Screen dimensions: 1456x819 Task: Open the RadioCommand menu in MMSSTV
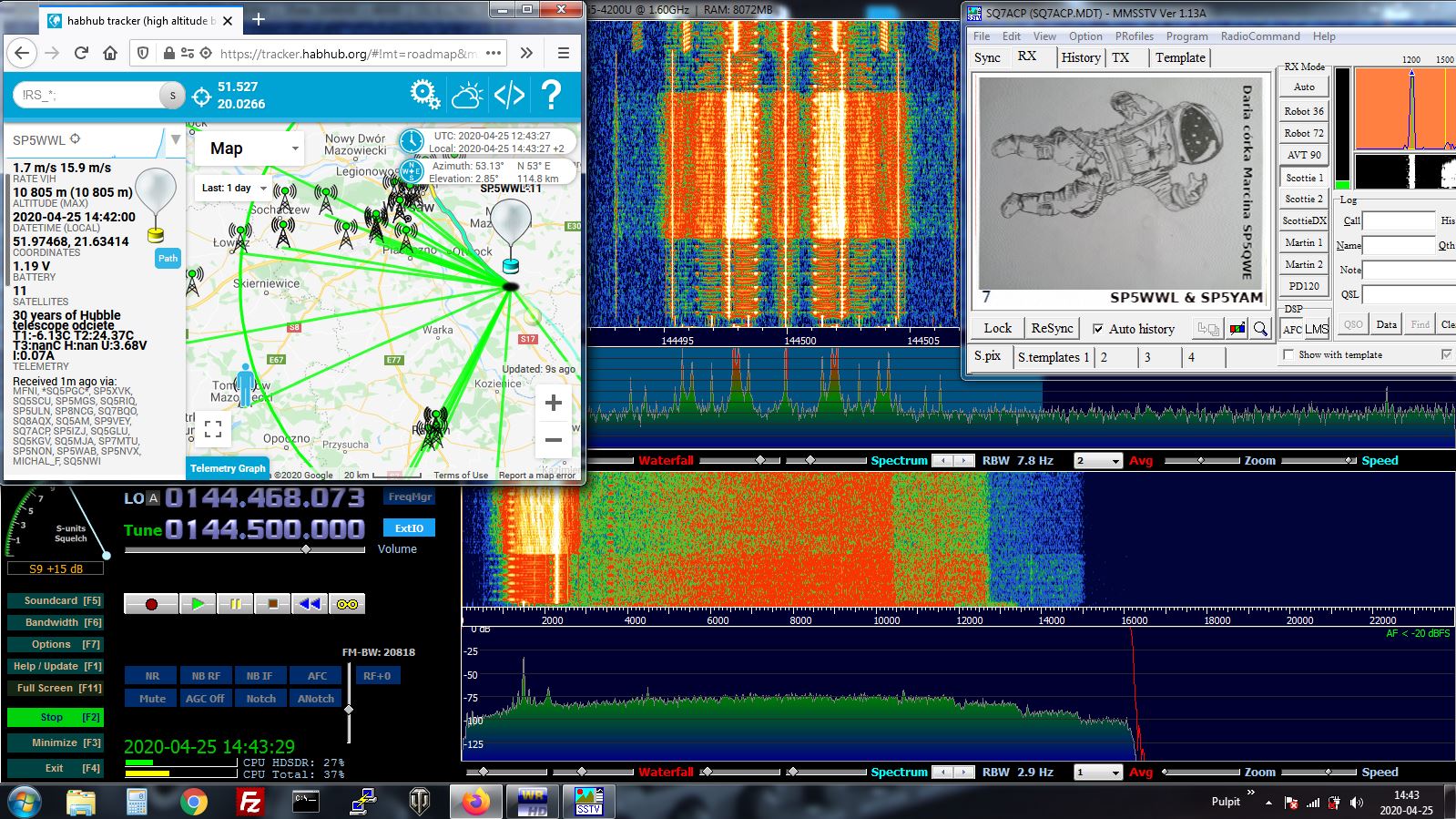[x=1260, y=36]
